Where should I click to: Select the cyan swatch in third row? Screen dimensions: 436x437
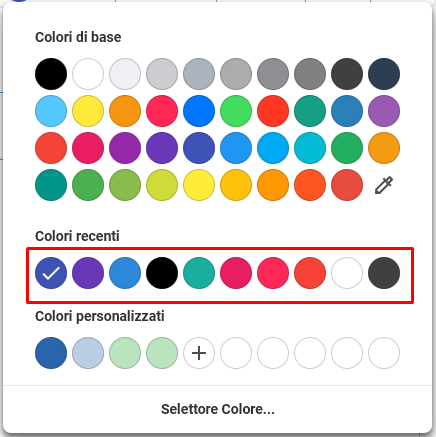click(310, 148)
